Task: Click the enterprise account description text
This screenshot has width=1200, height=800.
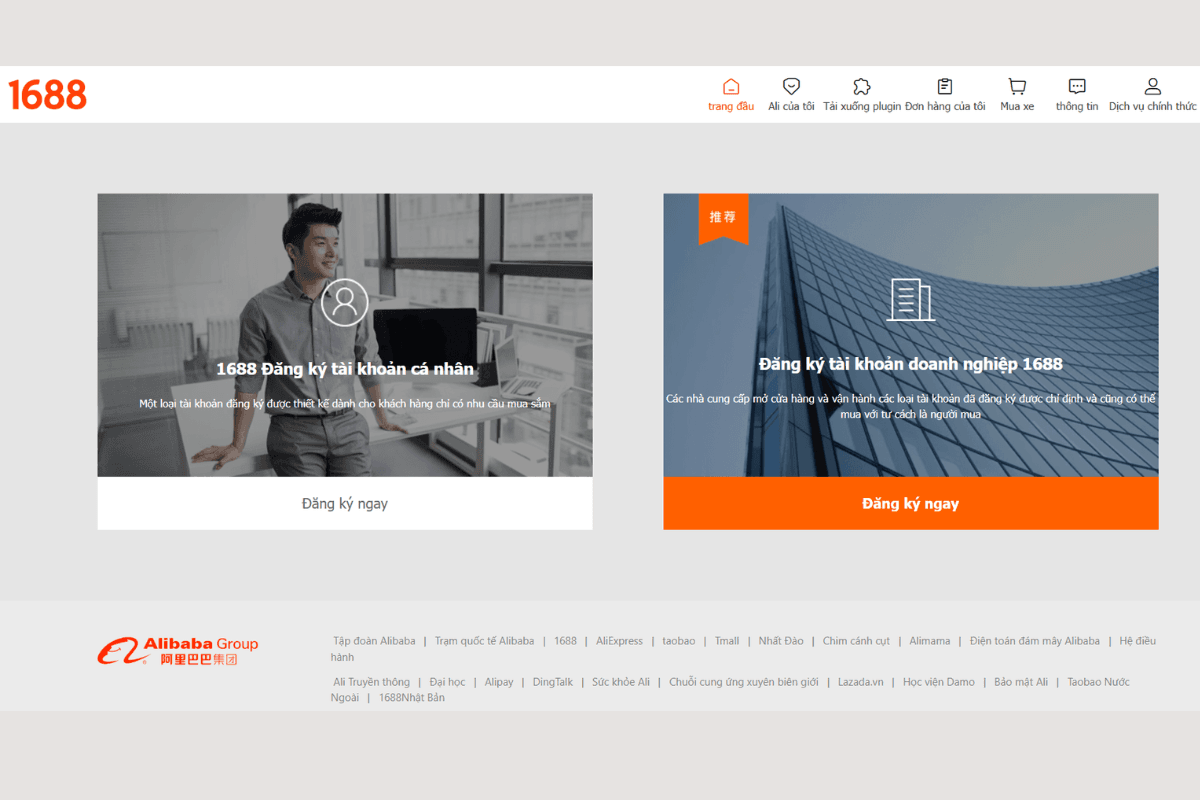Action: click(x=911, y=406)
